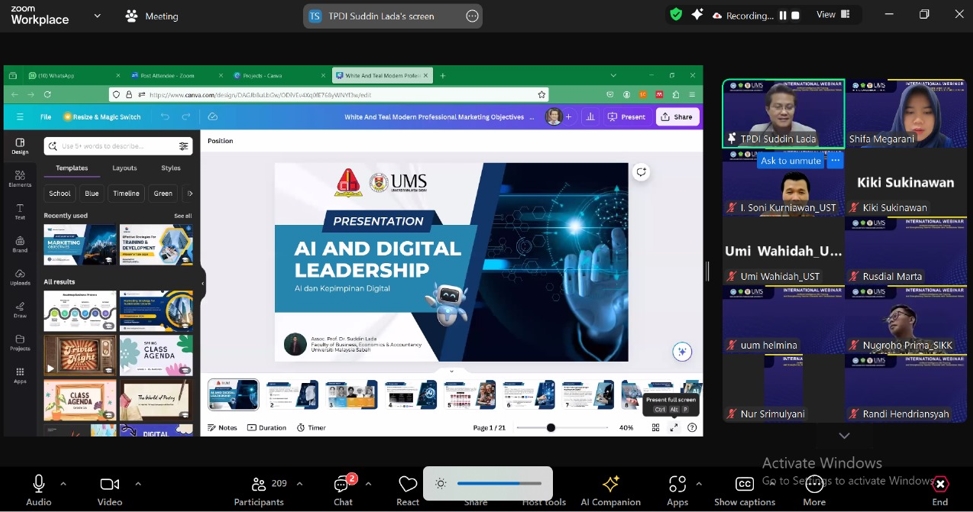Viewport: 973px width, 512px height.
Task: Click the Present button in Canva
Action: [x=627, y=117]
